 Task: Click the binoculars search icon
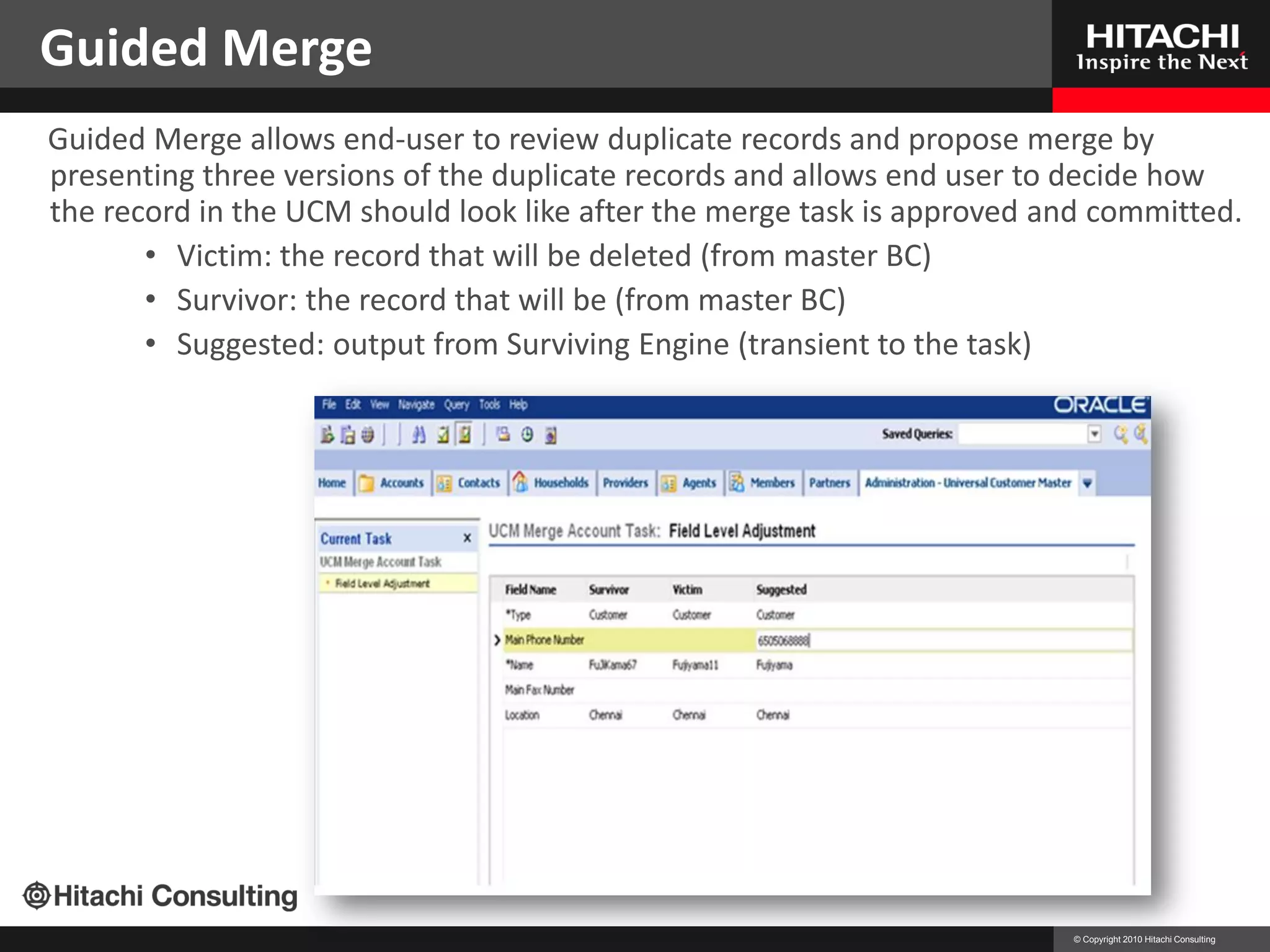[419, 435]
